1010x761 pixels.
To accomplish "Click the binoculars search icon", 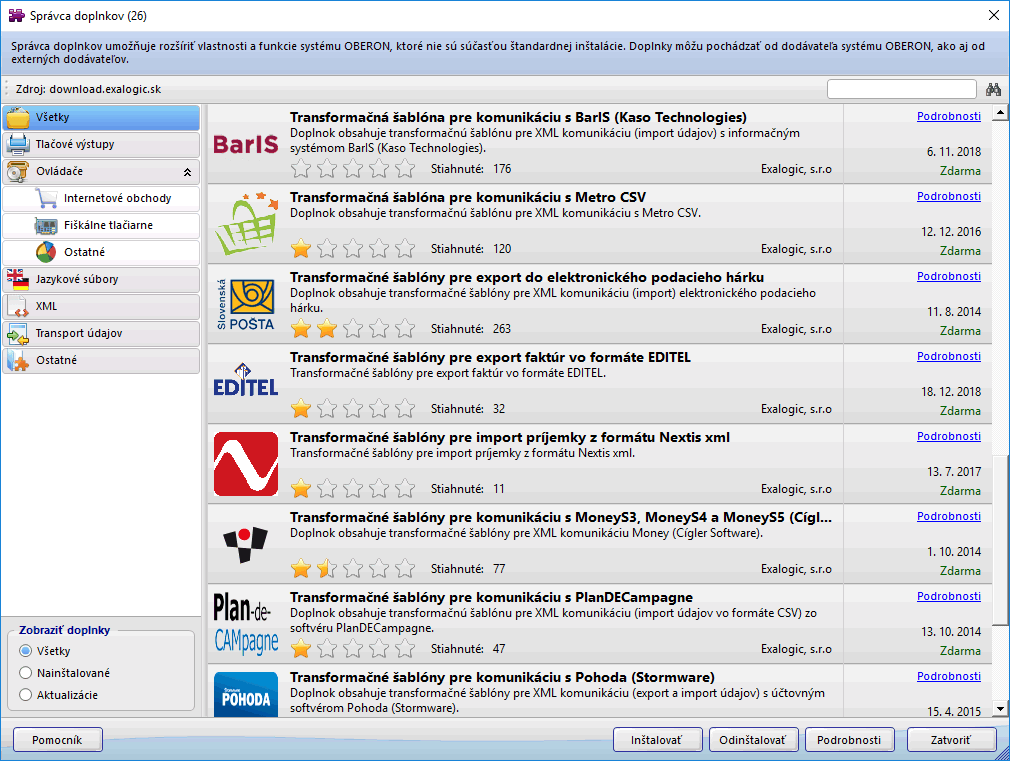I will 993,89.
